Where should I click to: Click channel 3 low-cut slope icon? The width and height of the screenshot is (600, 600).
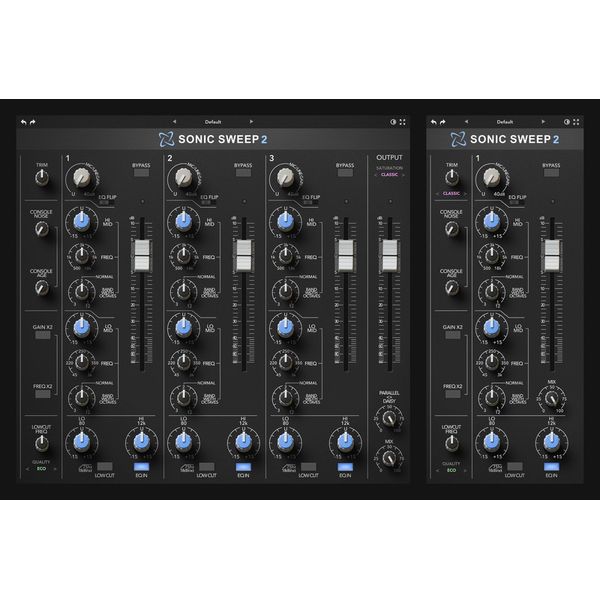(x=289, y=468)
